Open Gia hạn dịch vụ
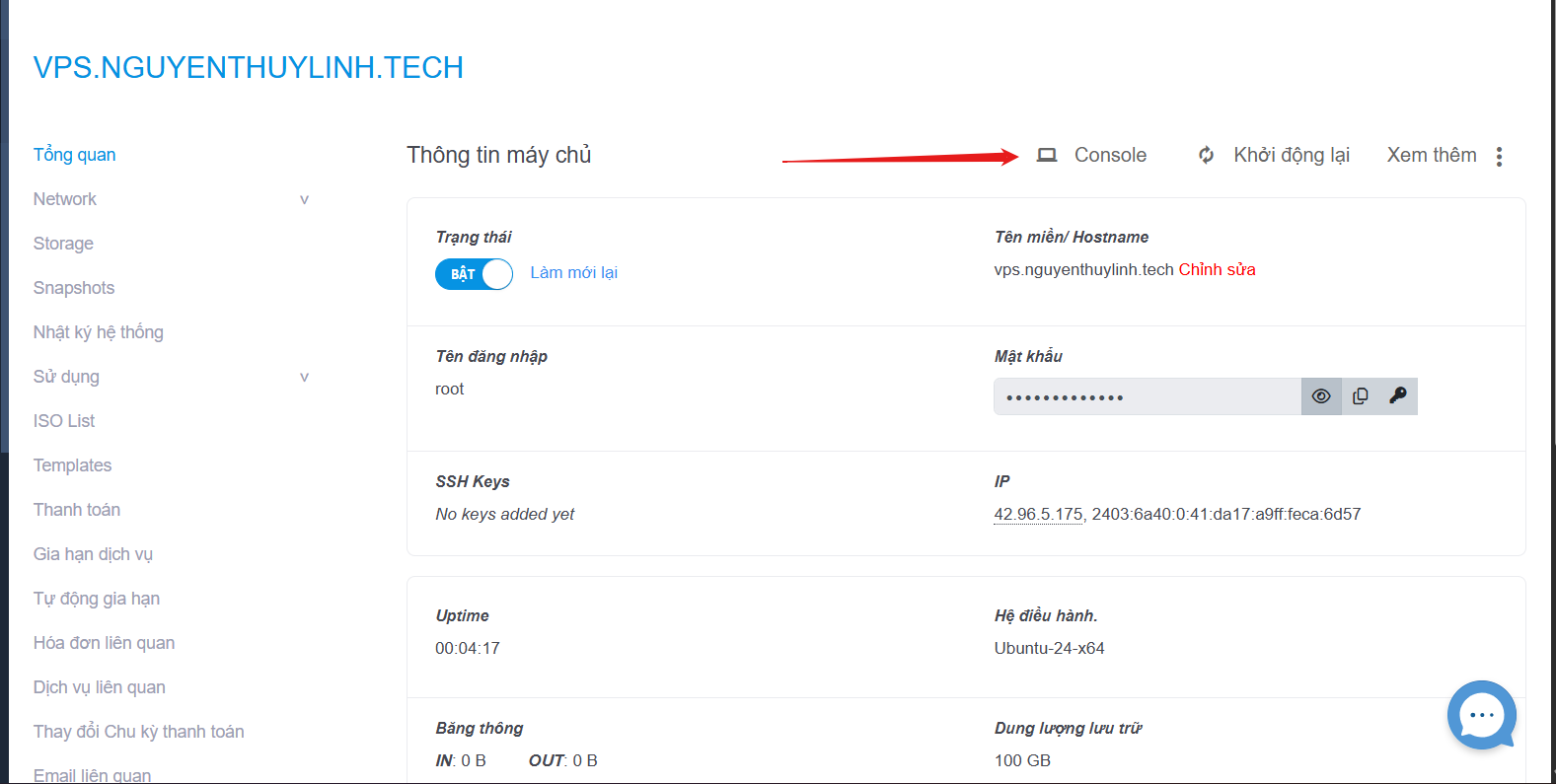This screenshot has height=784, width=1556. [93, 554]
